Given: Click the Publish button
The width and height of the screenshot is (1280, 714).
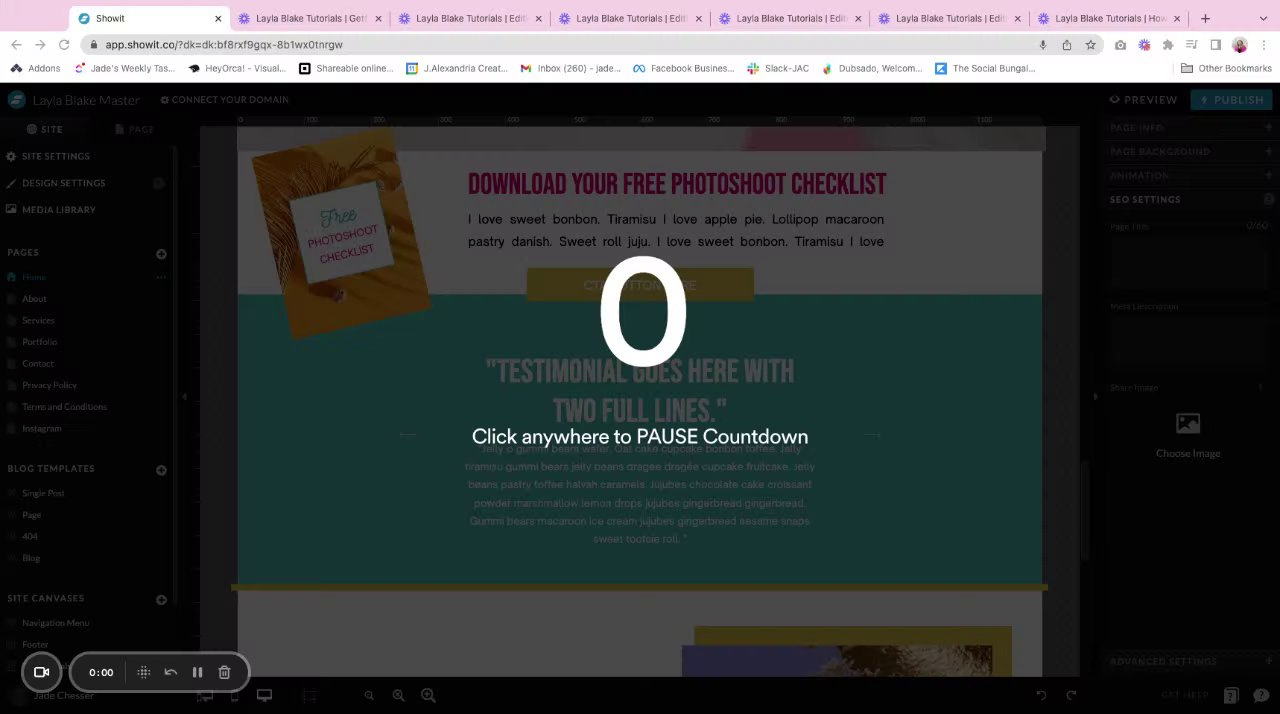Looking at the screenshot, I should pos(1231,100).
